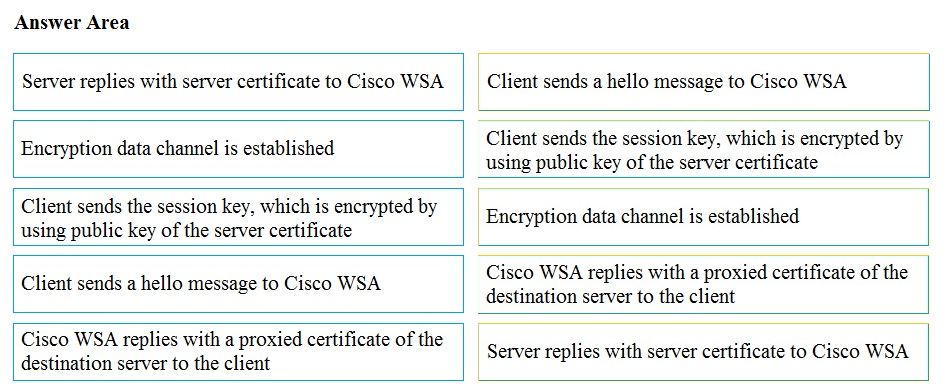Click the 'Answer Area' heading

71,22
